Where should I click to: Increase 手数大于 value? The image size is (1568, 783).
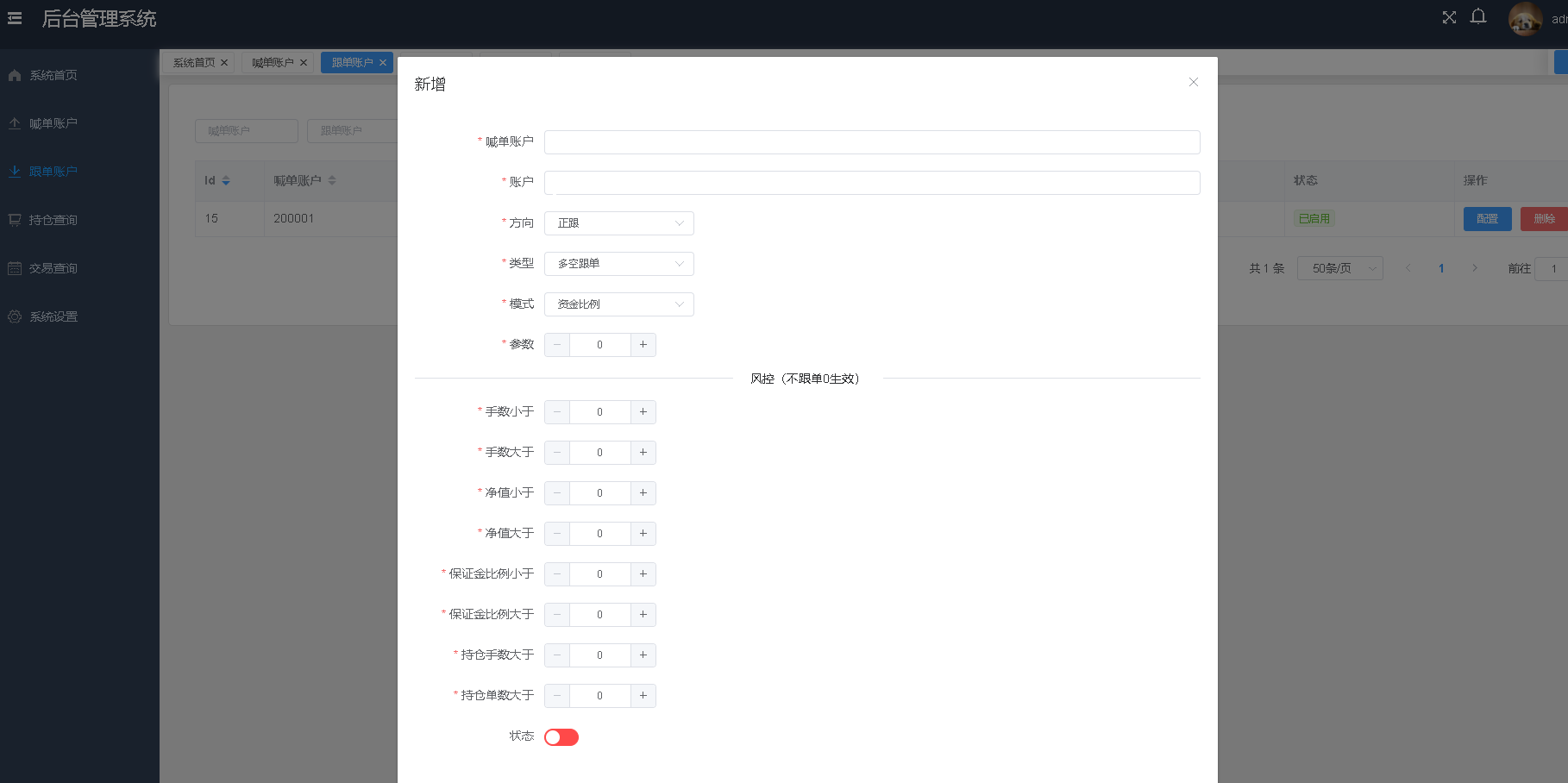[x=643, y=453]
